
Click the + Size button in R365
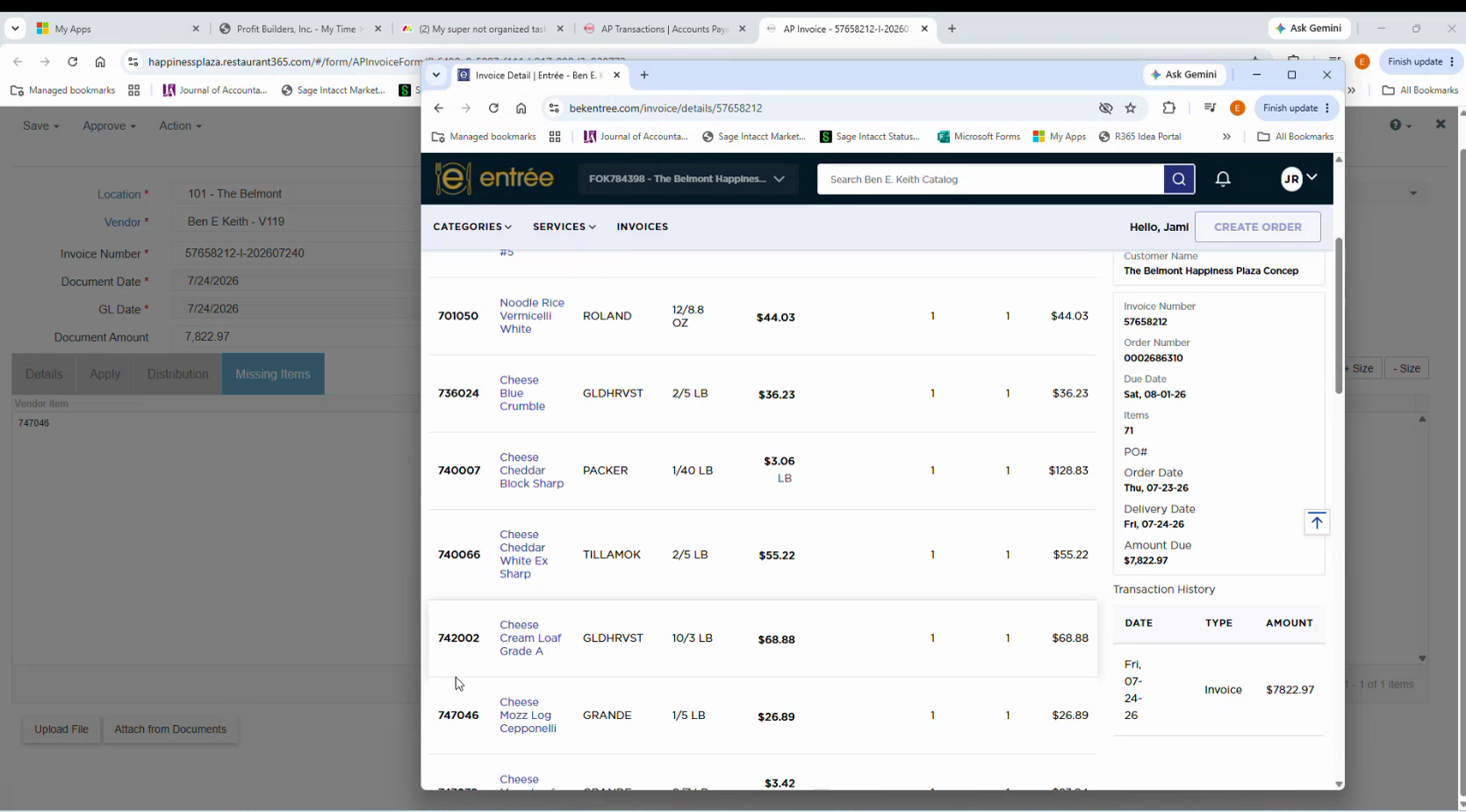(x=1360, y=369)
